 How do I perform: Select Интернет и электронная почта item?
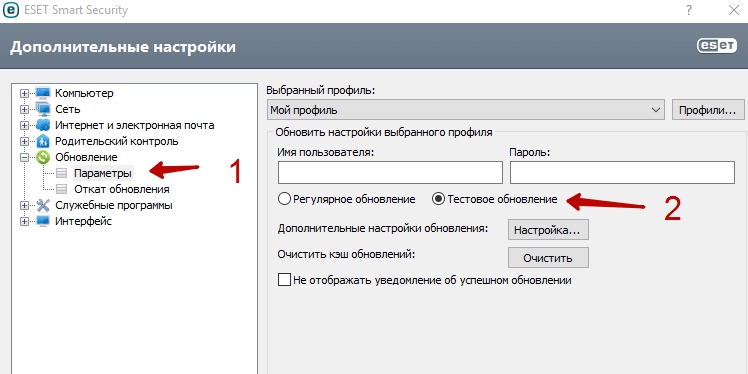135,125
